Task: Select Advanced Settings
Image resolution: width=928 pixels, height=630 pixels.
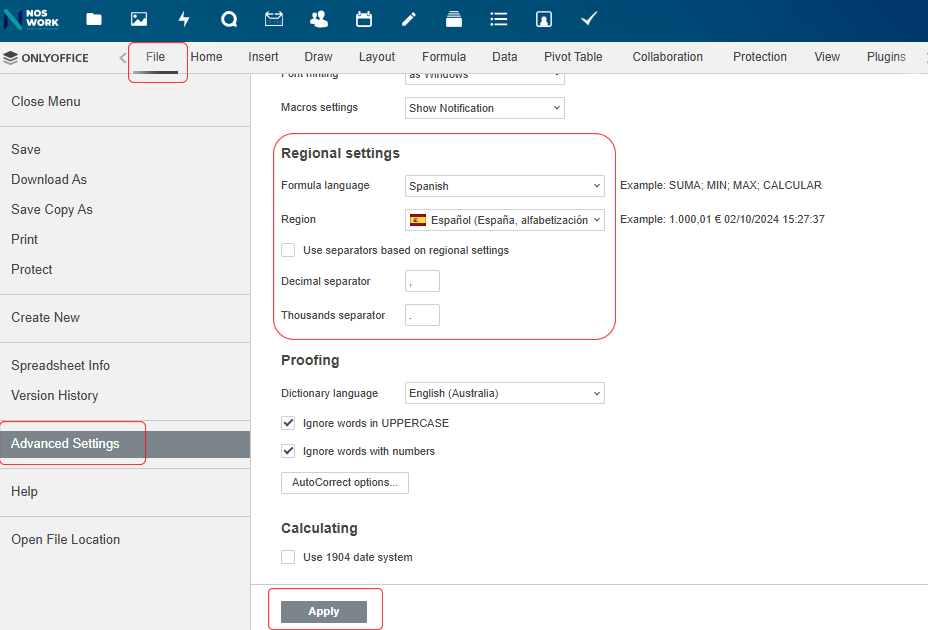Action: [x=125, y=443]
